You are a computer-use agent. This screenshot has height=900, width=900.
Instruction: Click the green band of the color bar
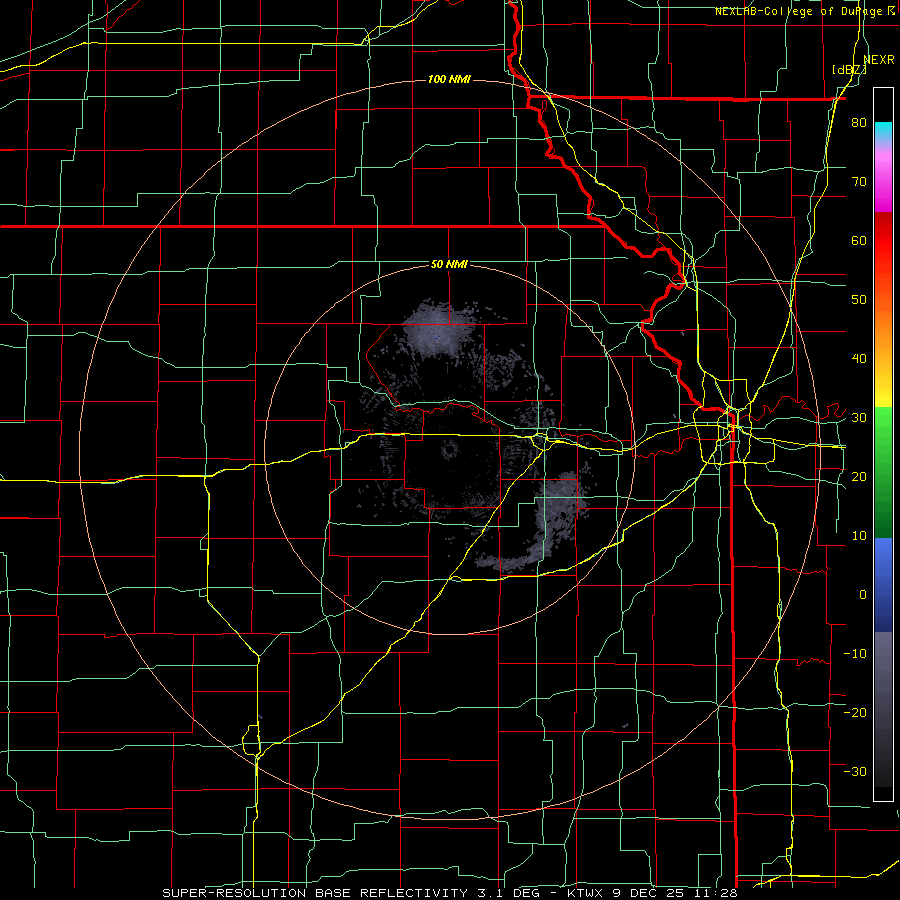point(883,472)
